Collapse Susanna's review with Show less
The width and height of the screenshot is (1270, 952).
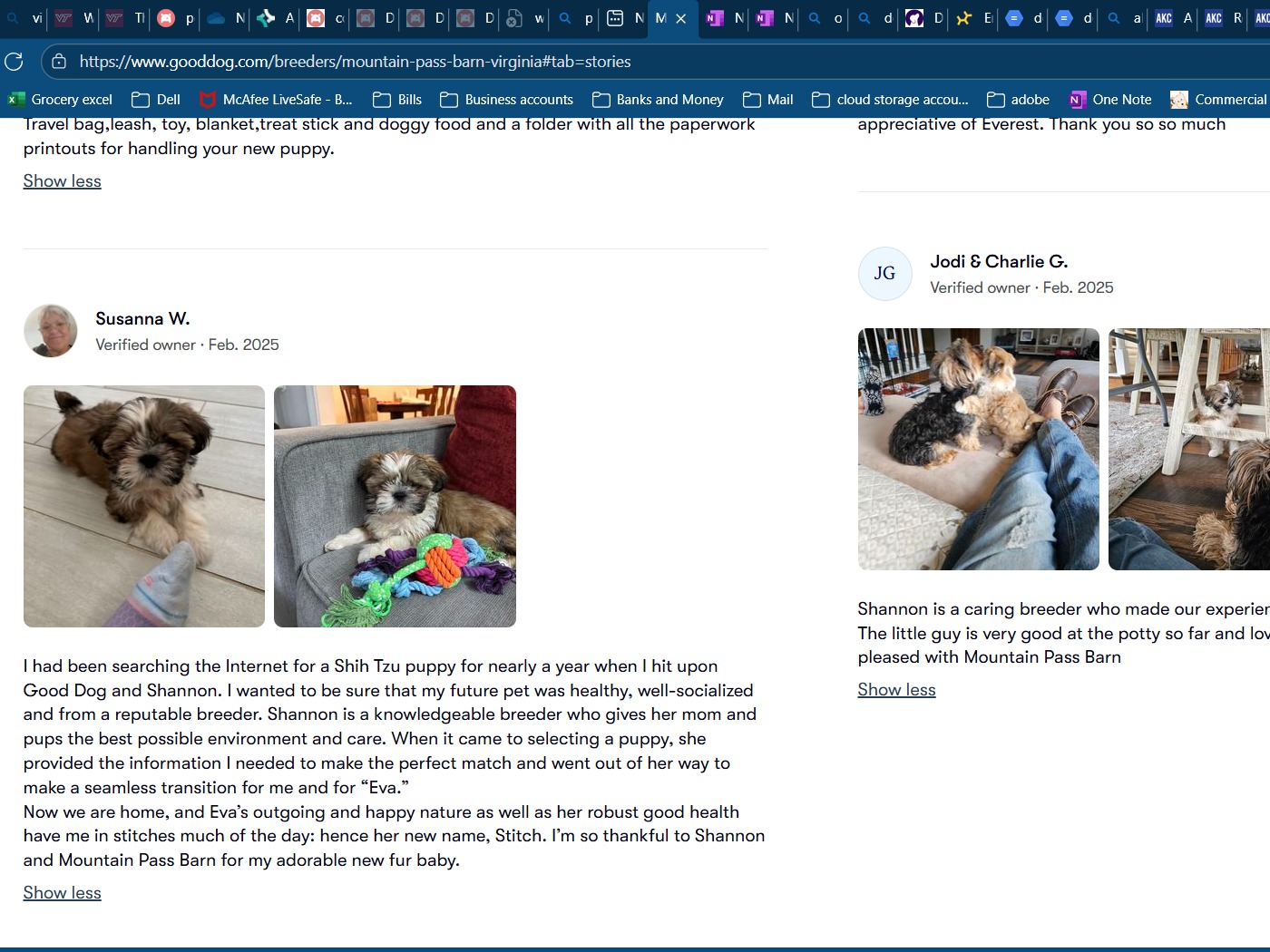click(x=63, y=893)
